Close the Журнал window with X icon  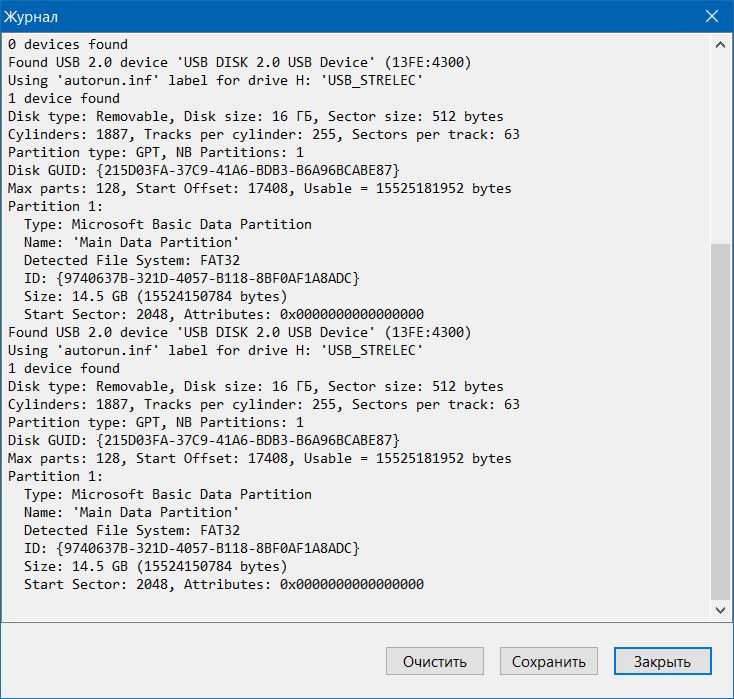pos(712,16)
